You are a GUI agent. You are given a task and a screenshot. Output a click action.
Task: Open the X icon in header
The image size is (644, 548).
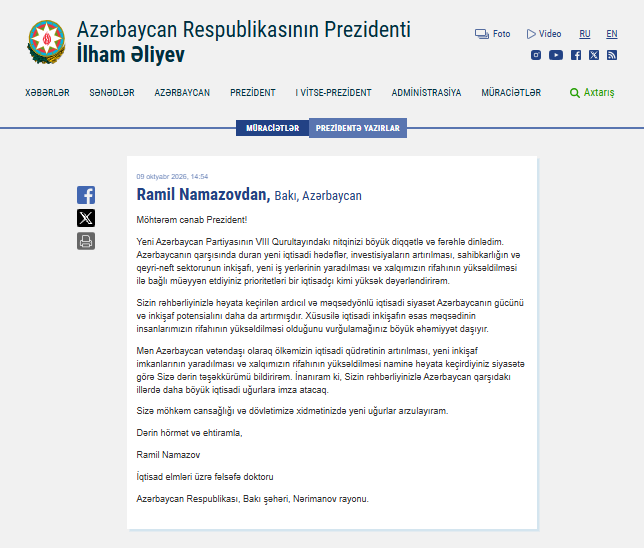coord(594,55)
